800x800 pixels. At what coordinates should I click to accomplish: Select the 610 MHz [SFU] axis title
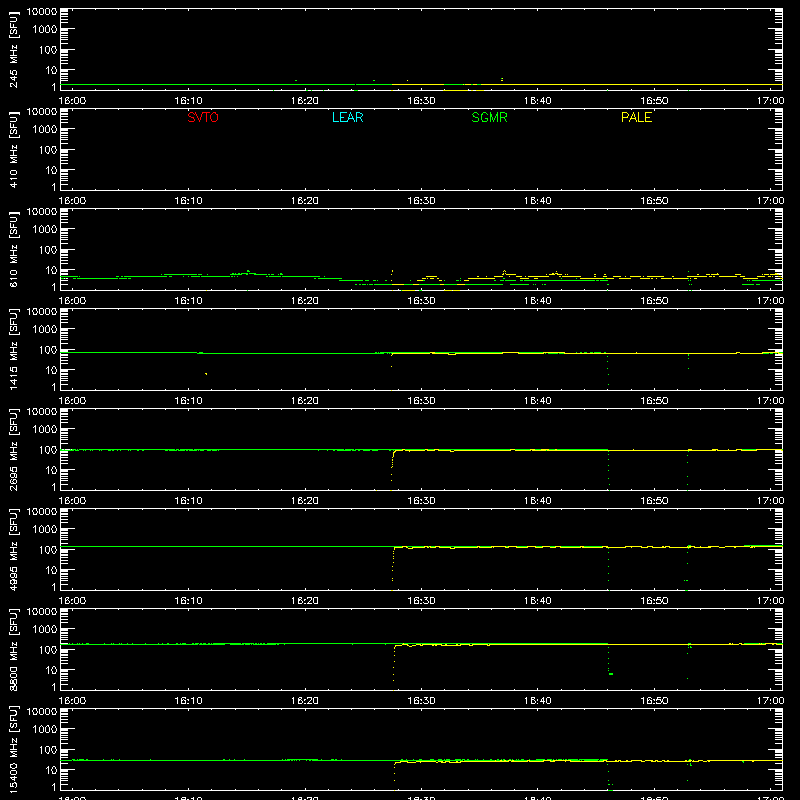pyautogui.click(x=14, y=249)
